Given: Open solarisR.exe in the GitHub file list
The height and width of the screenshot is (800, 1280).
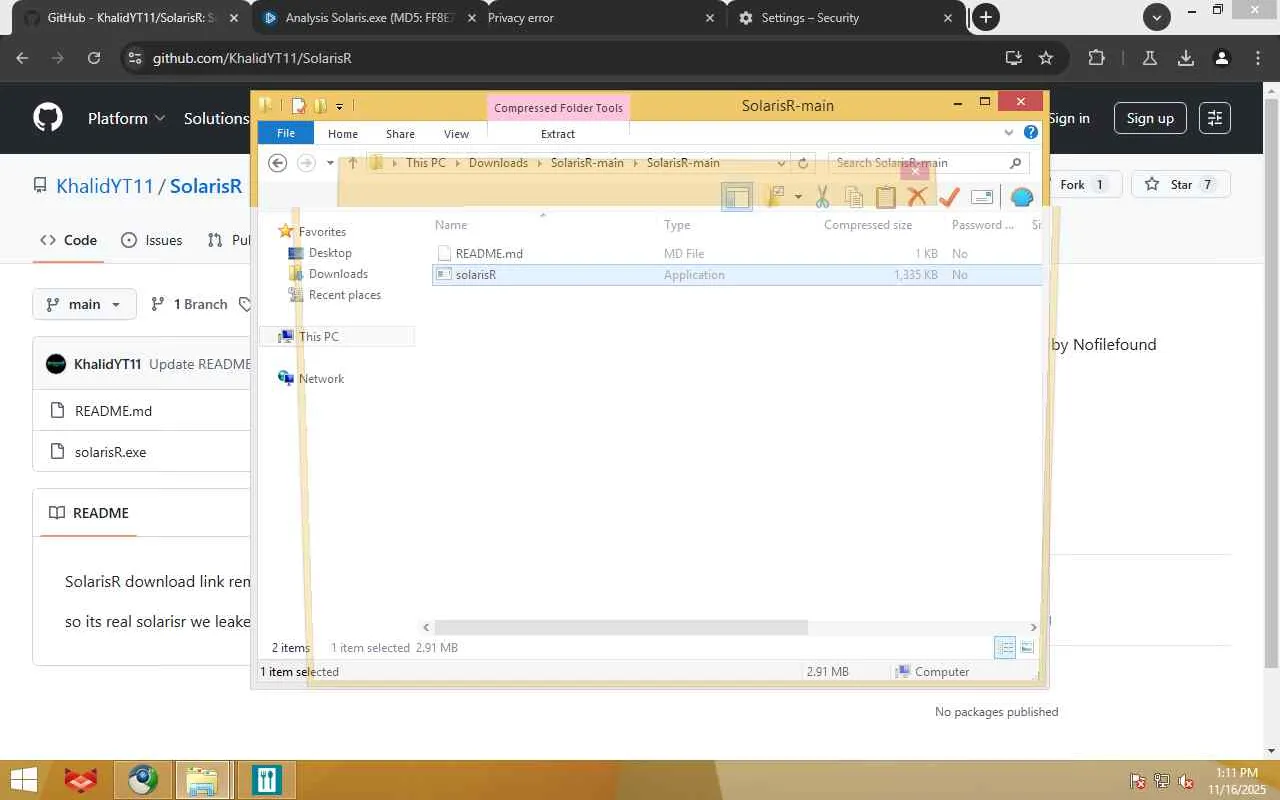Looking at the screenshot, I should (x=110, y=452).
